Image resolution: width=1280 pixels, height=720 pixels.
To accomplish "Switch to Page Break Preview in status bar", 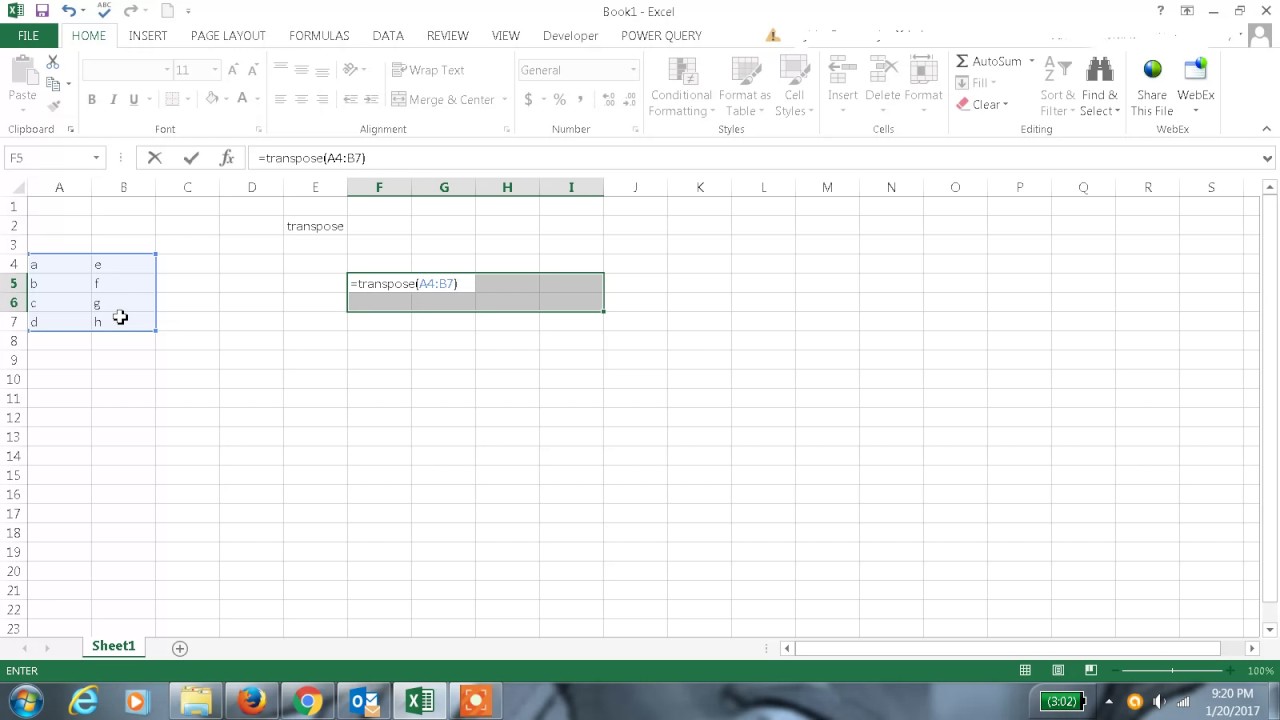I will point(1091,670).
